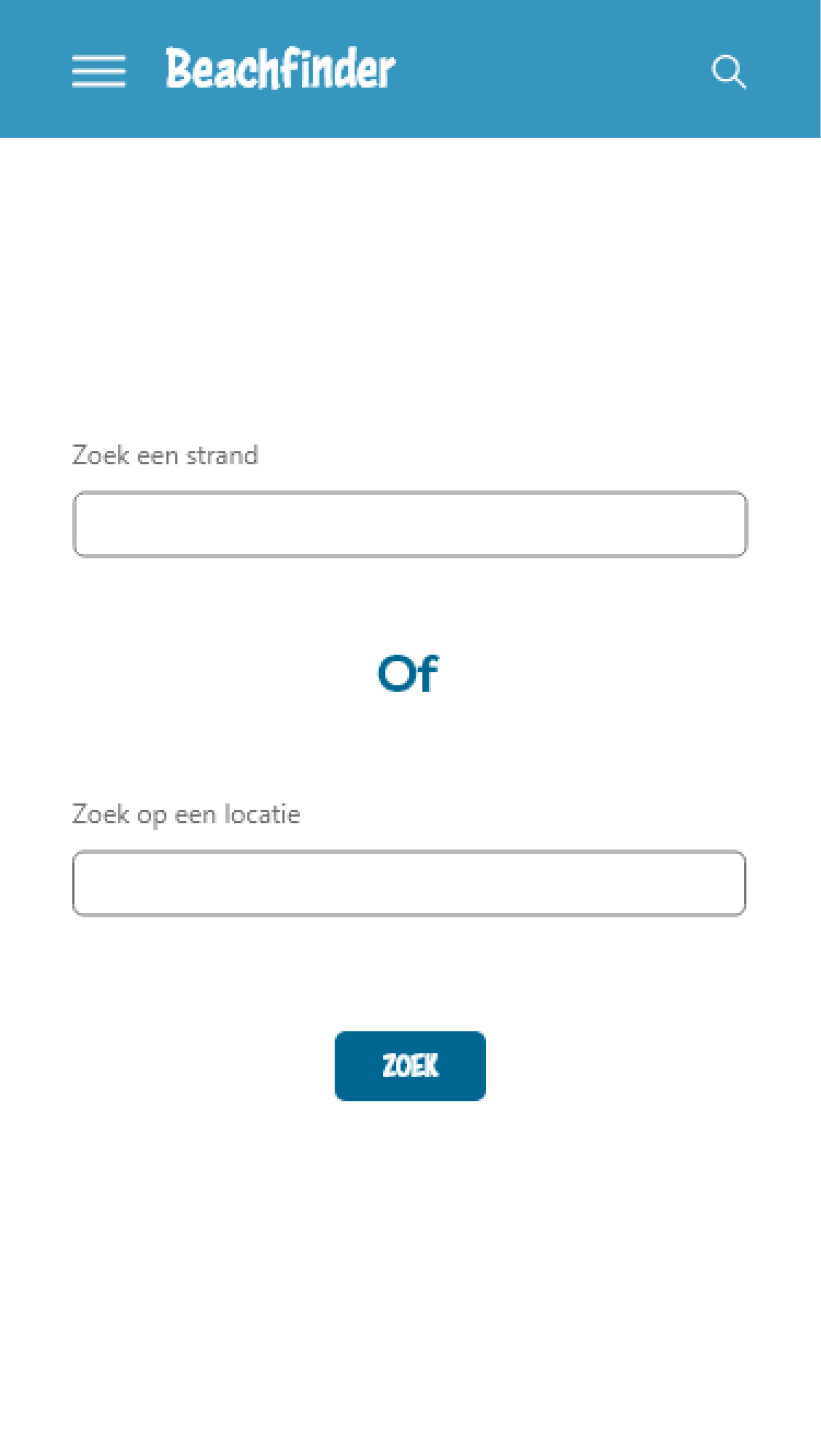Focus the 'Zoek op een locatie' input field

pos(409,883)
